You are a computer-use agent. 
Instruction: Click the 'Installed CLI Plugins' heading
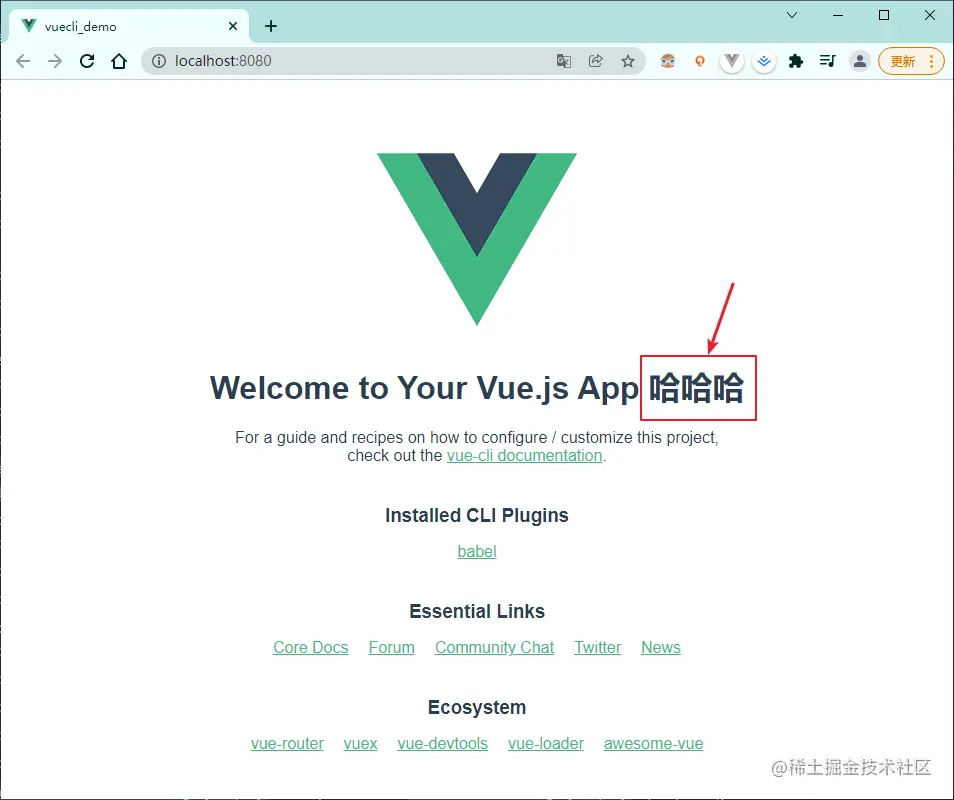(477, 515)
